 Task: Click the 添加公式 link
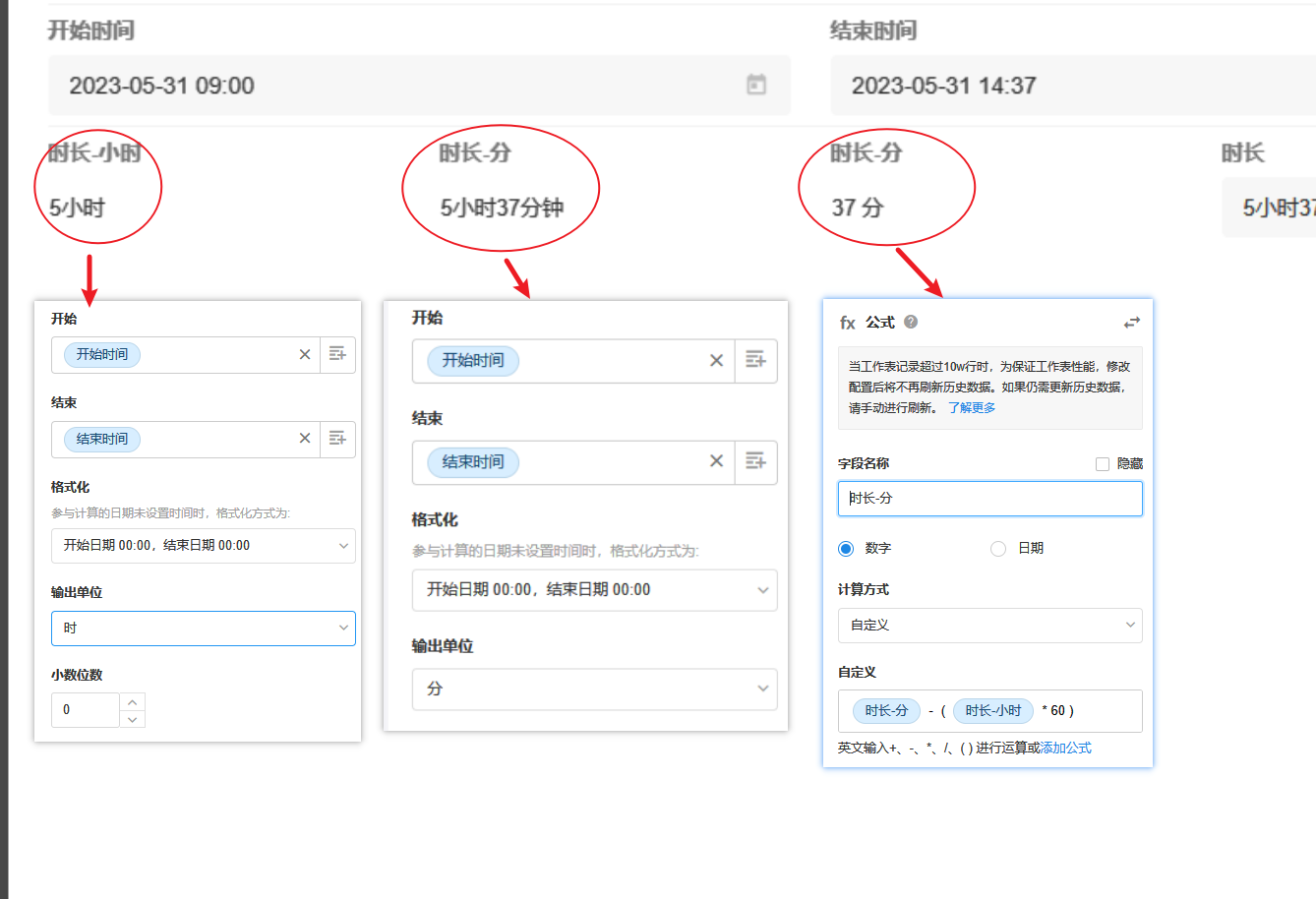click(x=1066, y=749)
